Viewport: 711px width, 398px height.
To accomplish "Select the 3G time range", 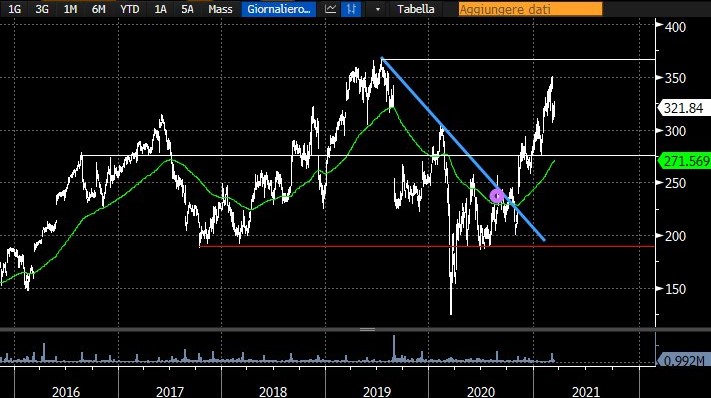I will click(x=42, y=9).
